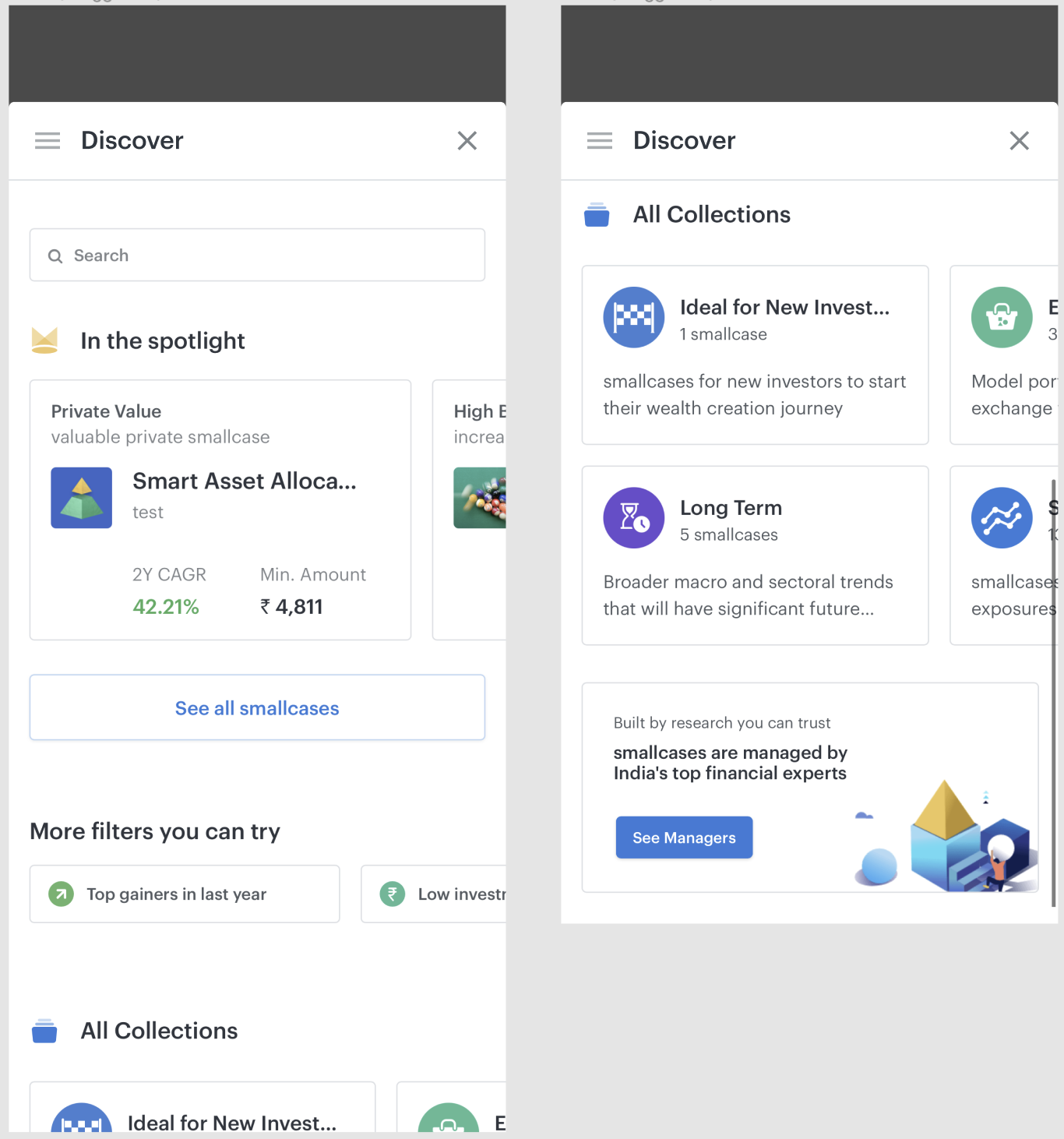The image size is (1064, 1139).
Task: Click 'Built by research you can trust' text
Action: click(x=722, y=723)
